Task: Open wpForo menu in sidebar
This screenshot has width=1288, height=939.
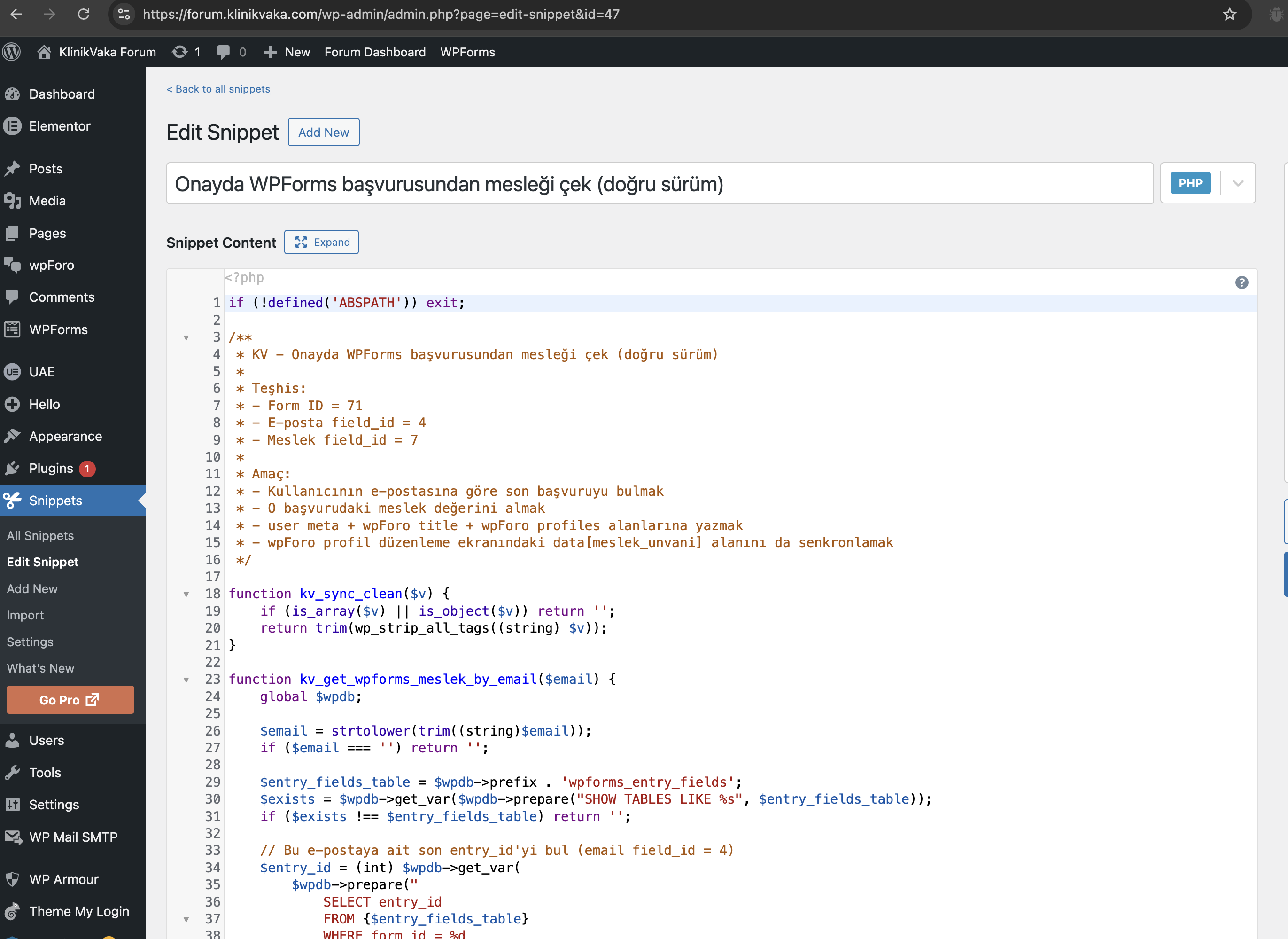Action: [x=51, y=265]
